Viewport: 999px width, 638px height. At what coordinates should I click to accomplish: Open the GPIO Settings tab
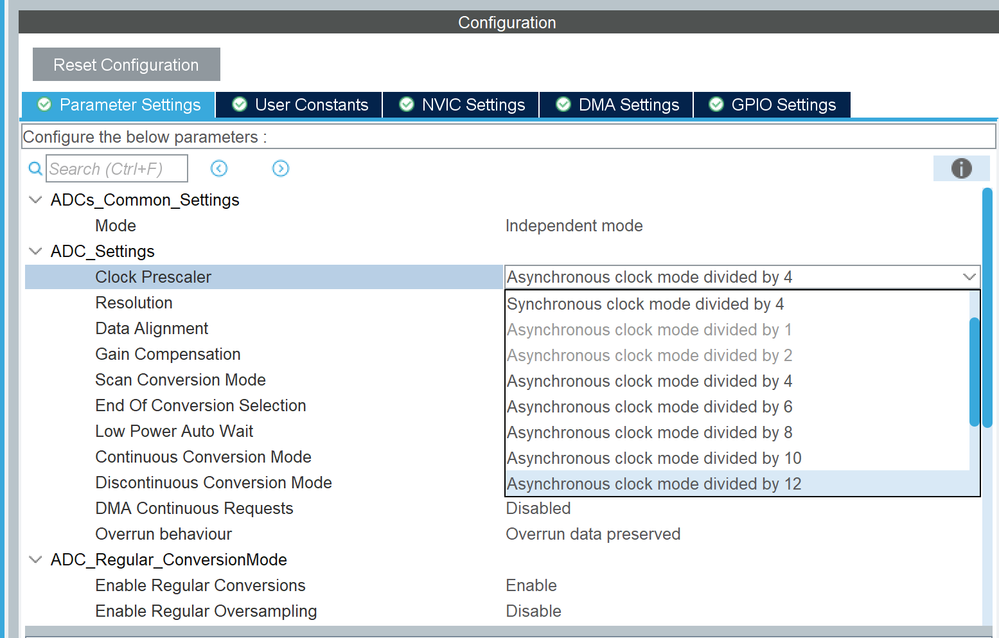click(x=772, y=105)
